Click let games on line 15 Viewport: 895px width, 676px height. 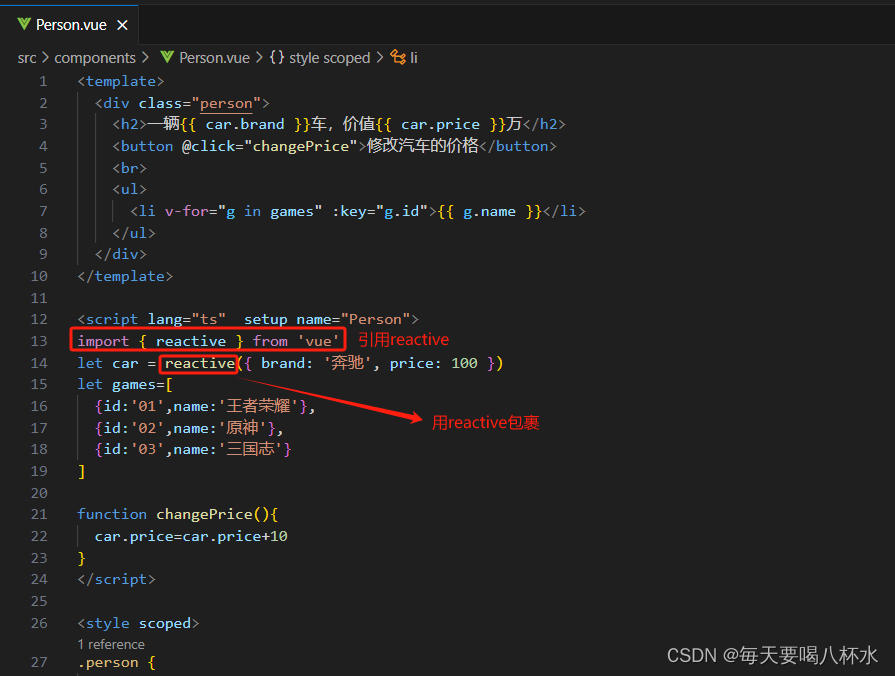121,385
